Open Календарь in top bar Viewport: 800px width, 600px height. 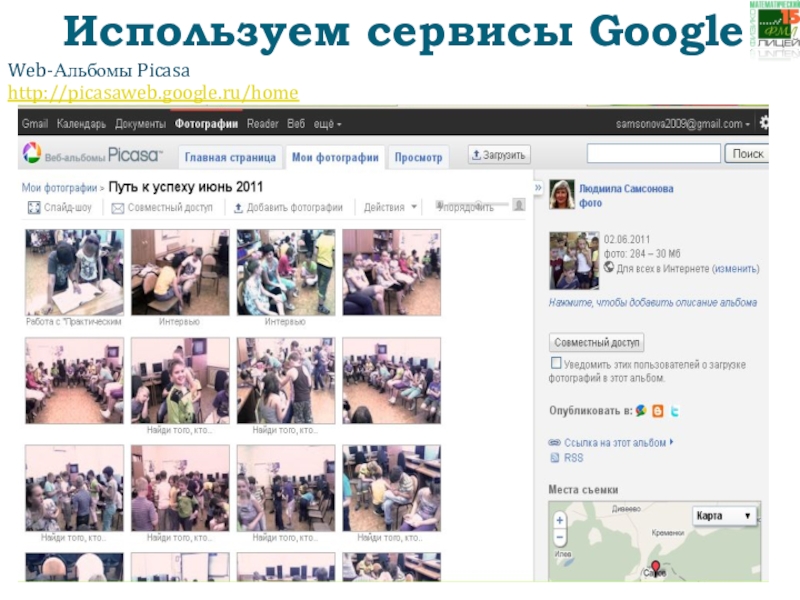(x=81, y=124)
